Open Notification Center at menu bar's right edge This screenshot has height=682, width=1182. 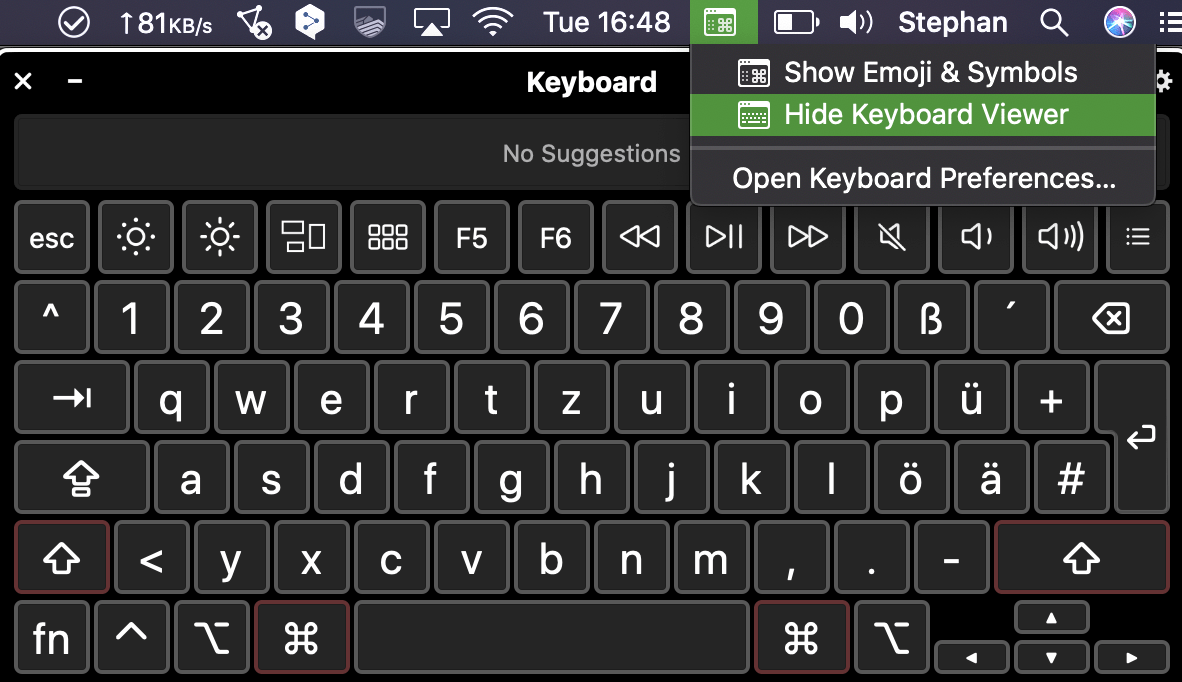click(x=1171, y=23)
